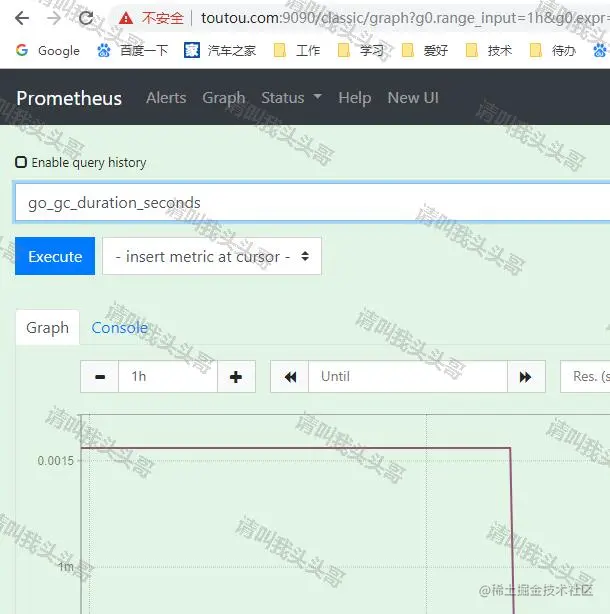
Task: Move end time forward with fast-forward icon
Action: pos(526,377)
